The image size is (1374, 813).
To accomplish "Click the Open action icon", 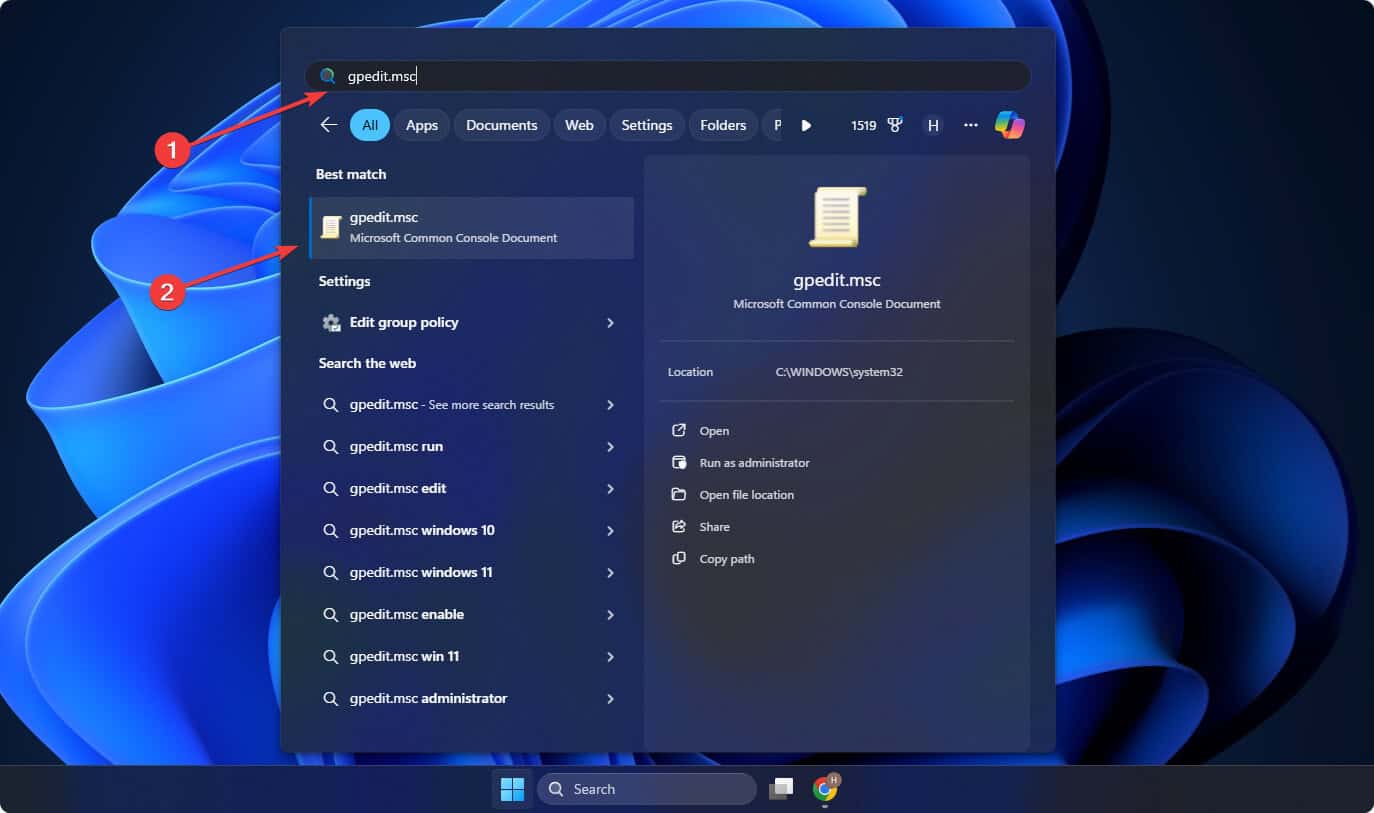I will click(x=679, y=430).
